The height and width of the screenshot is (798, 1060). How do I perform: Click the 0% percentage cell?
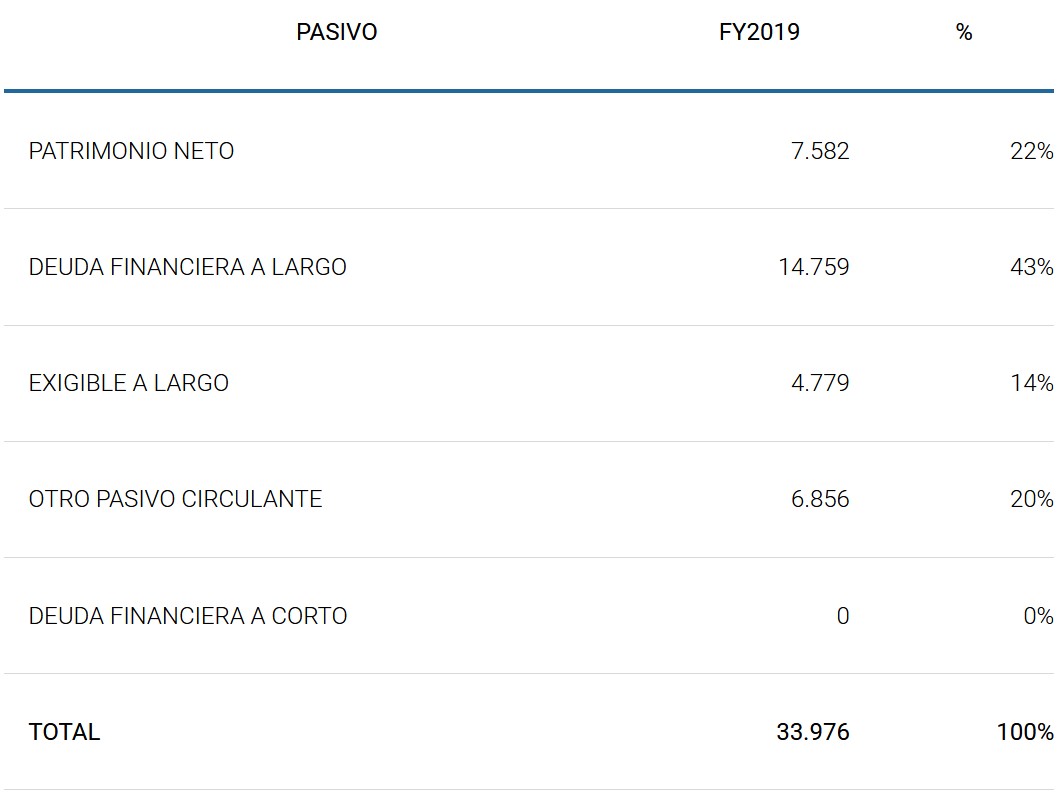click(1037, 615)
